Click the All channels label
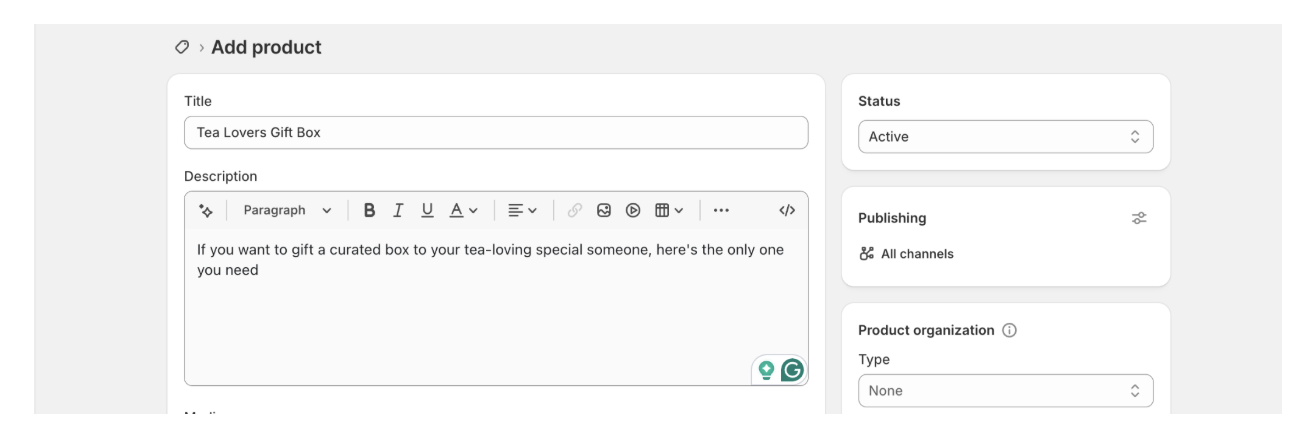Screen dimensions: 1300x430 coord(917,254)
